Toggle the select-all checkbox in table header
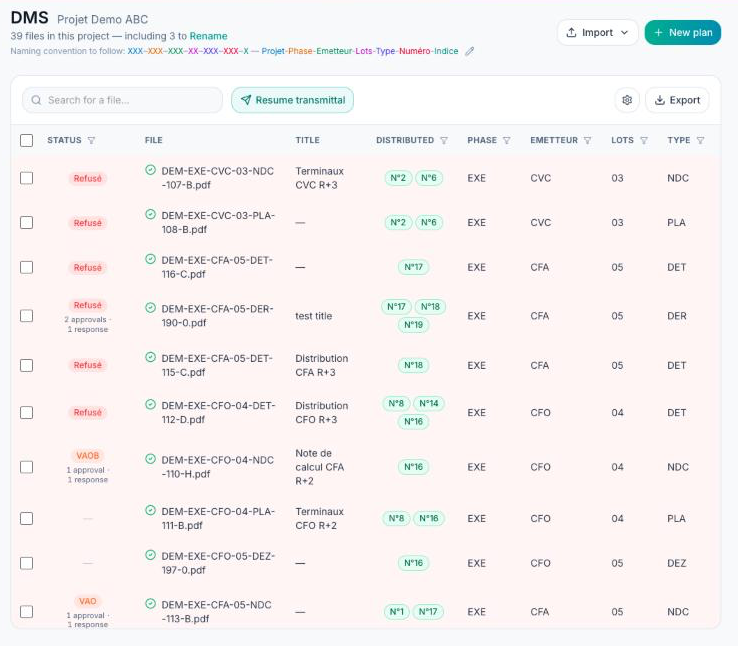The width and height of the screenshot is (738, 646). click(x=26, y=140)
